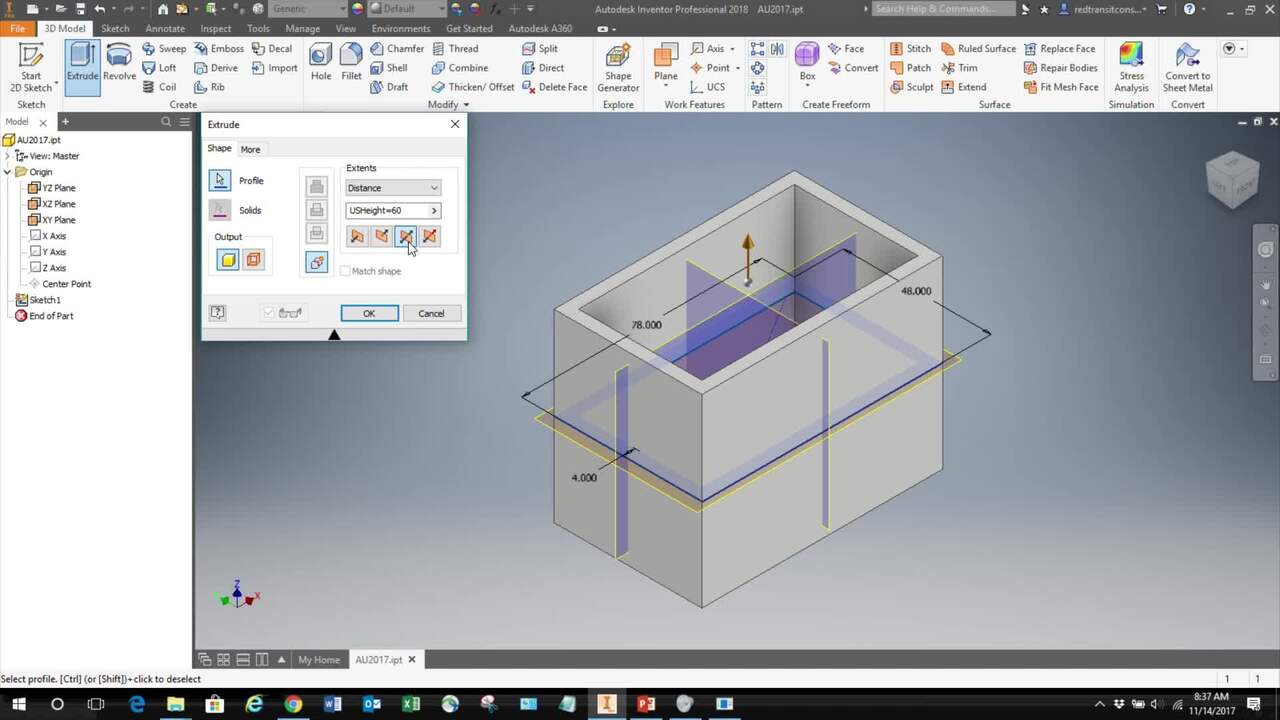The width and height of the screenshot is (1280, 720).
Task: Enable the Match shape checkbox
Action: 345,270
